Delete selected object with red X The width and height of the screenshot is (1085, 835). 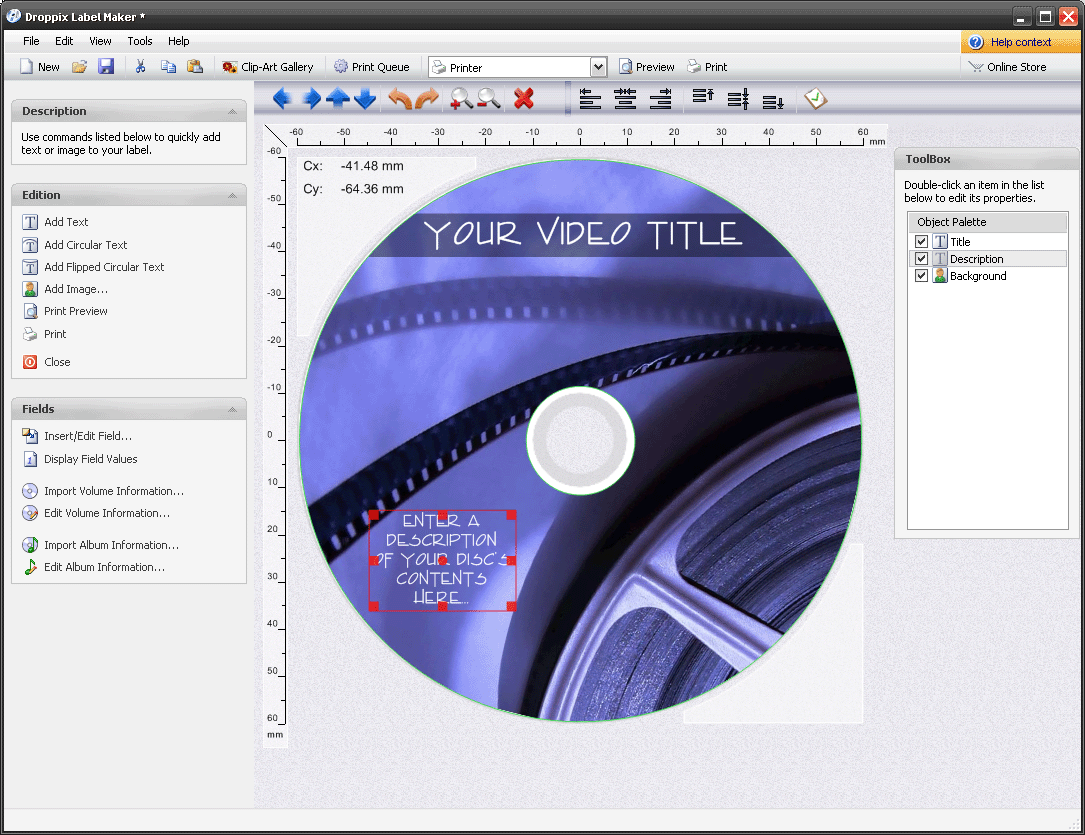click(524, 99)
